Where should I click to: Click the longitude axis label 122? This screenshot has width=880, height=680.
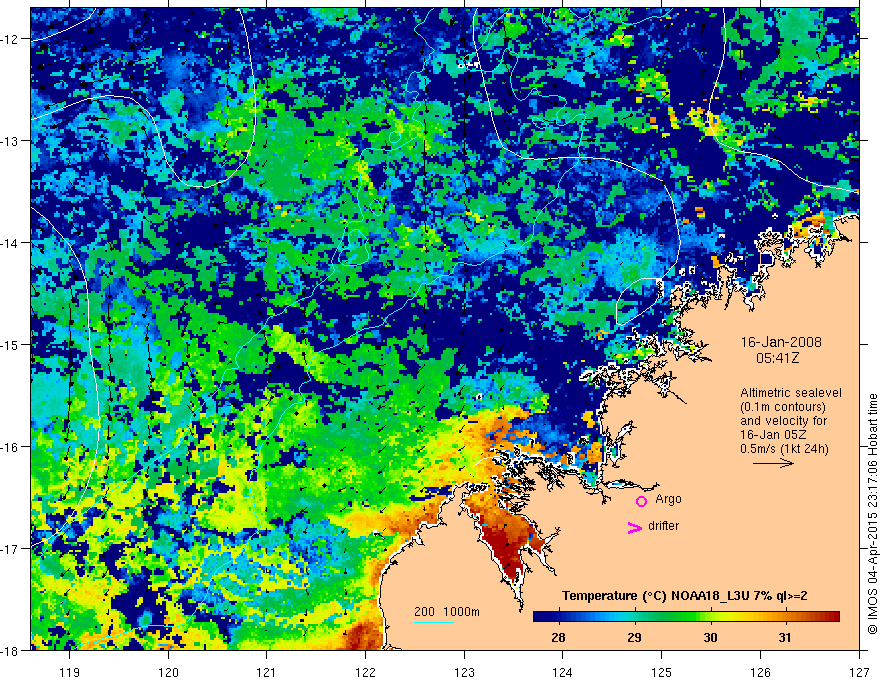365,672
